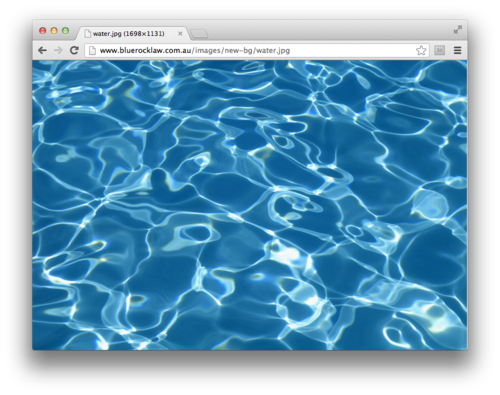Open the Chrome hamburger menu
500x395 pixels.
click(x=458, y=50)
